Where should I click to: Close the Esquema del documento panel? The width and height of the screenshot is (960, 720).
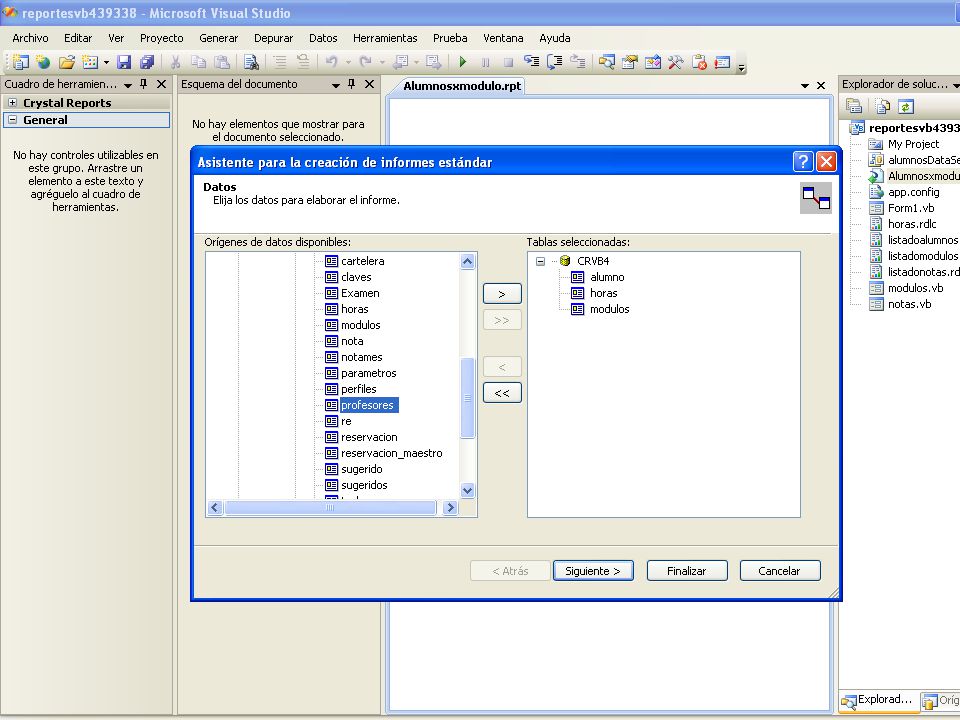369,84
